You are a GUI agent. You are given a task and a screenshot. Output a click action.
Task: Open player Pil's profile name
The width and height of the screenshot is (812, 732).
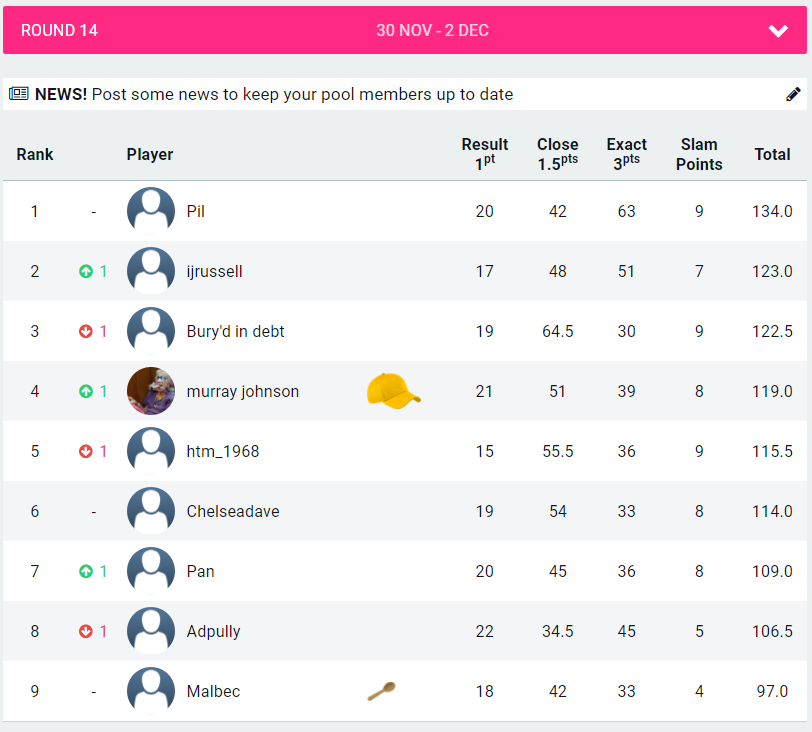tap(195, 211)
